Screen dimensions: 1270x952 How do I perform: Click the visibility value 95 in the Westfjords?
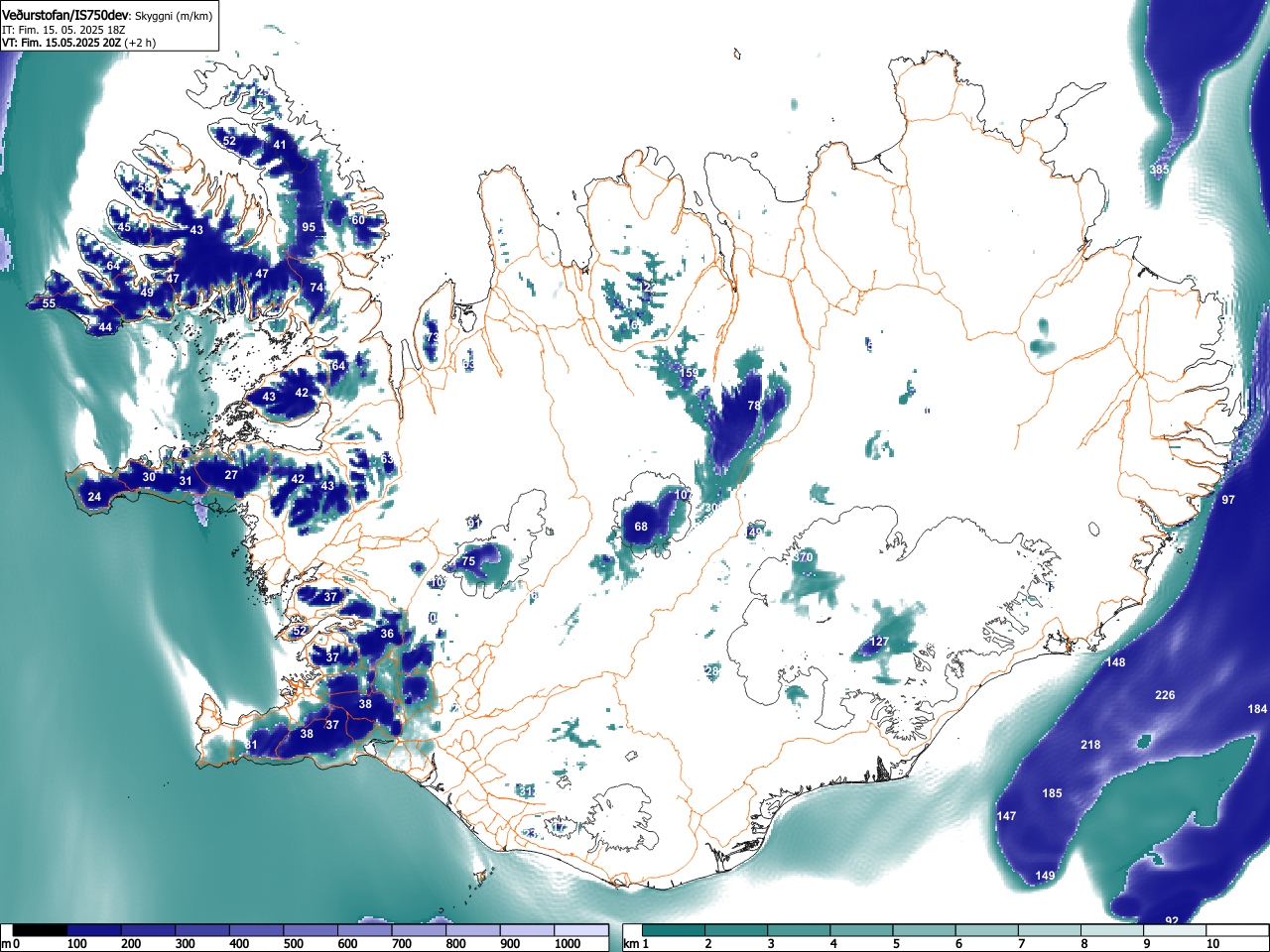309,227
